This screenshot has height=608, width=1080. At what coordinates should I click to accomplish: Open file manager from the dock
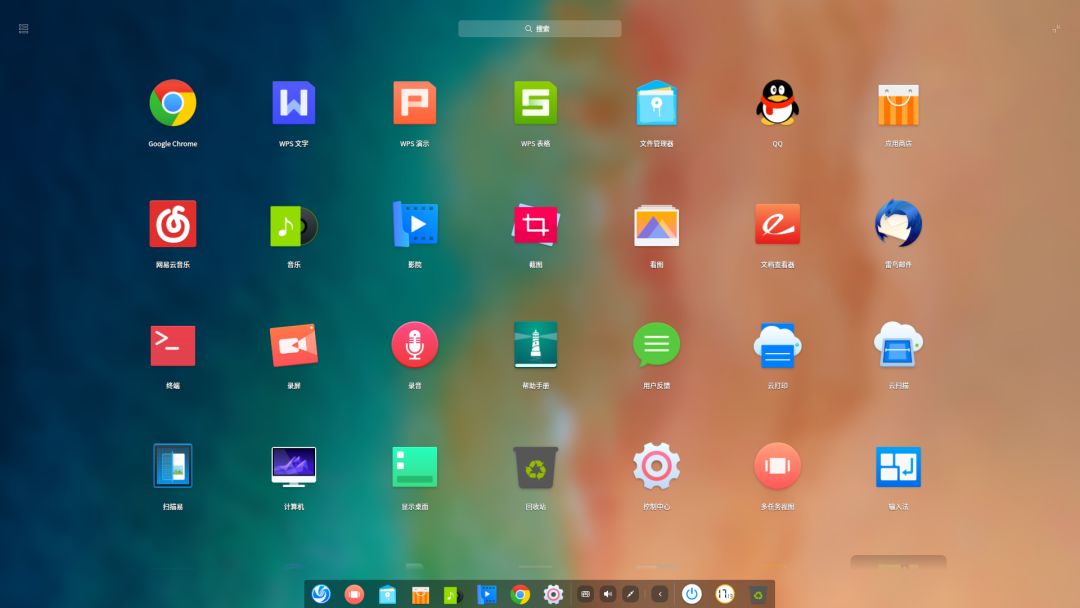click(x=387, y=594)
